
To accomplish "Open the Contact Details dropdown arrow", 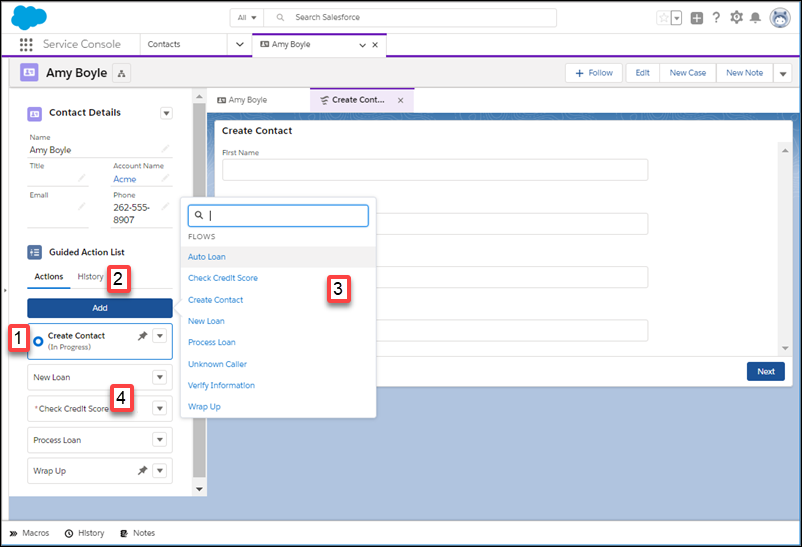I will point(166,113).
